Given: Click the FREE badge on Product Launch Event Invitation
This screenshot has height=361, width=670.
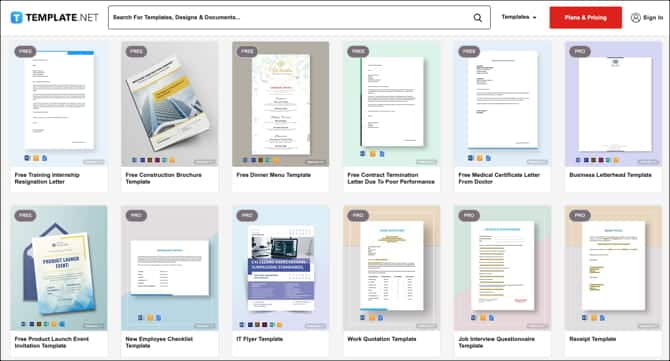Looking at the screenshot, I should point(25,215).
